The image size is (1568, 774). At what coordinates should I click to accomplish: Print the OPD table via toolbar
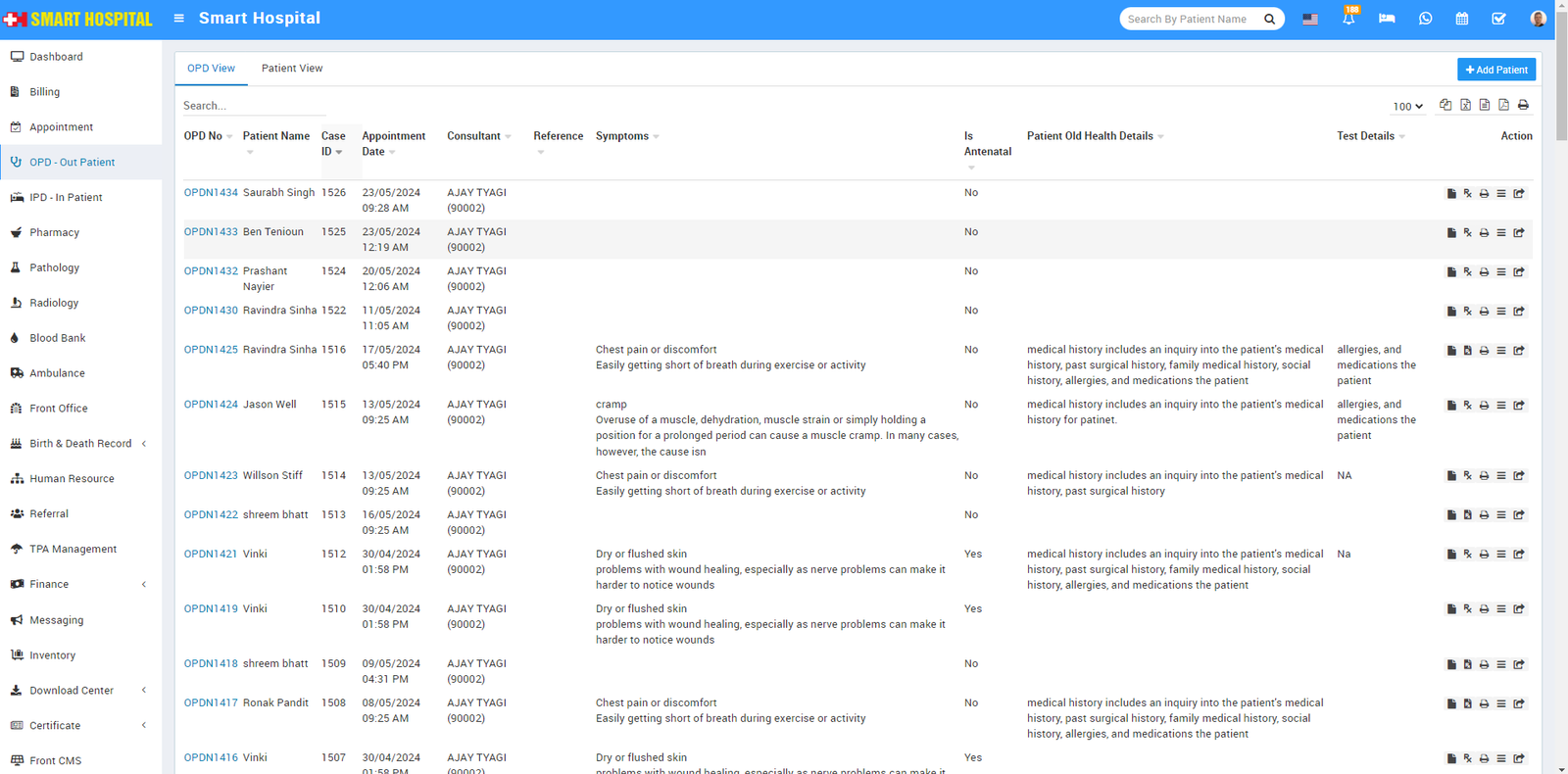pos(1523,105)
